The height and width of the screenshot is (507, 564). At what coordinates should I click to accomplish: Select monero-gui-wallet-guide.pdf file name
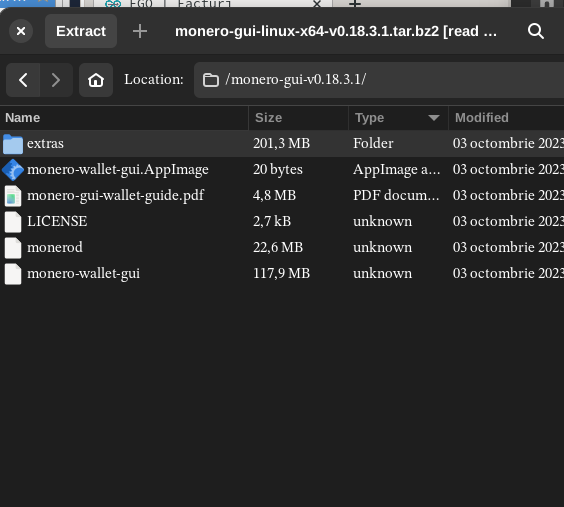[x=115, y=195]
